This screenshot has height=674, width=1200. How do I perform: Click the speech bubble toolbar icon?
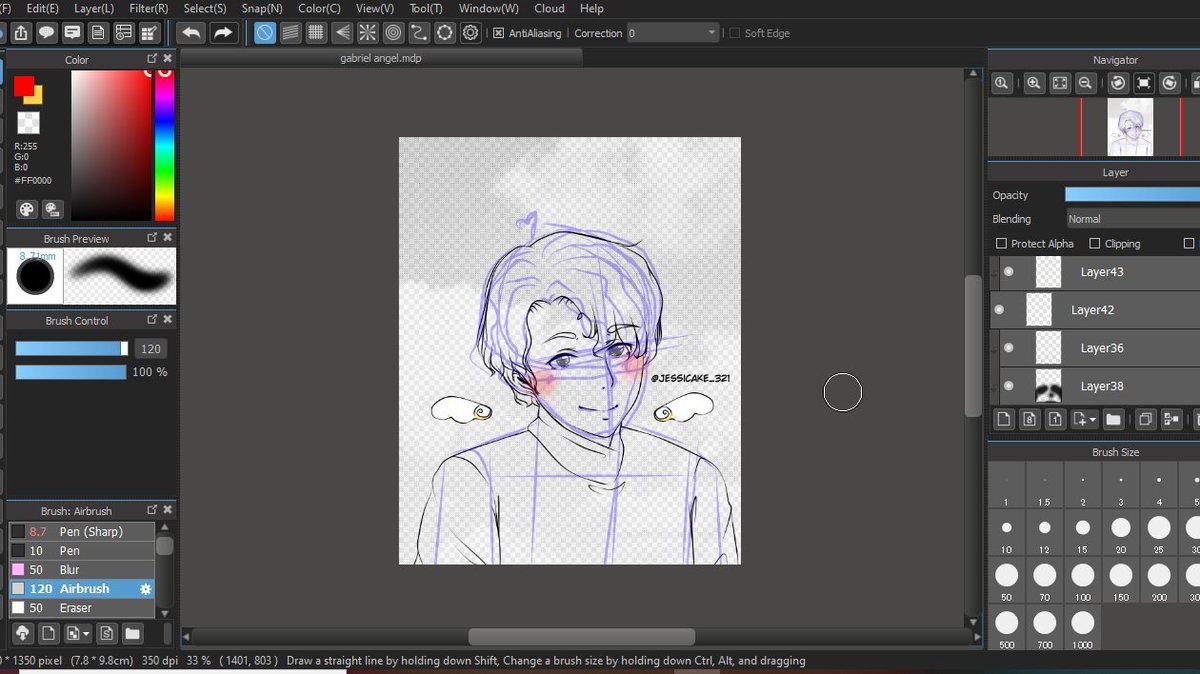tap(46, 33)
